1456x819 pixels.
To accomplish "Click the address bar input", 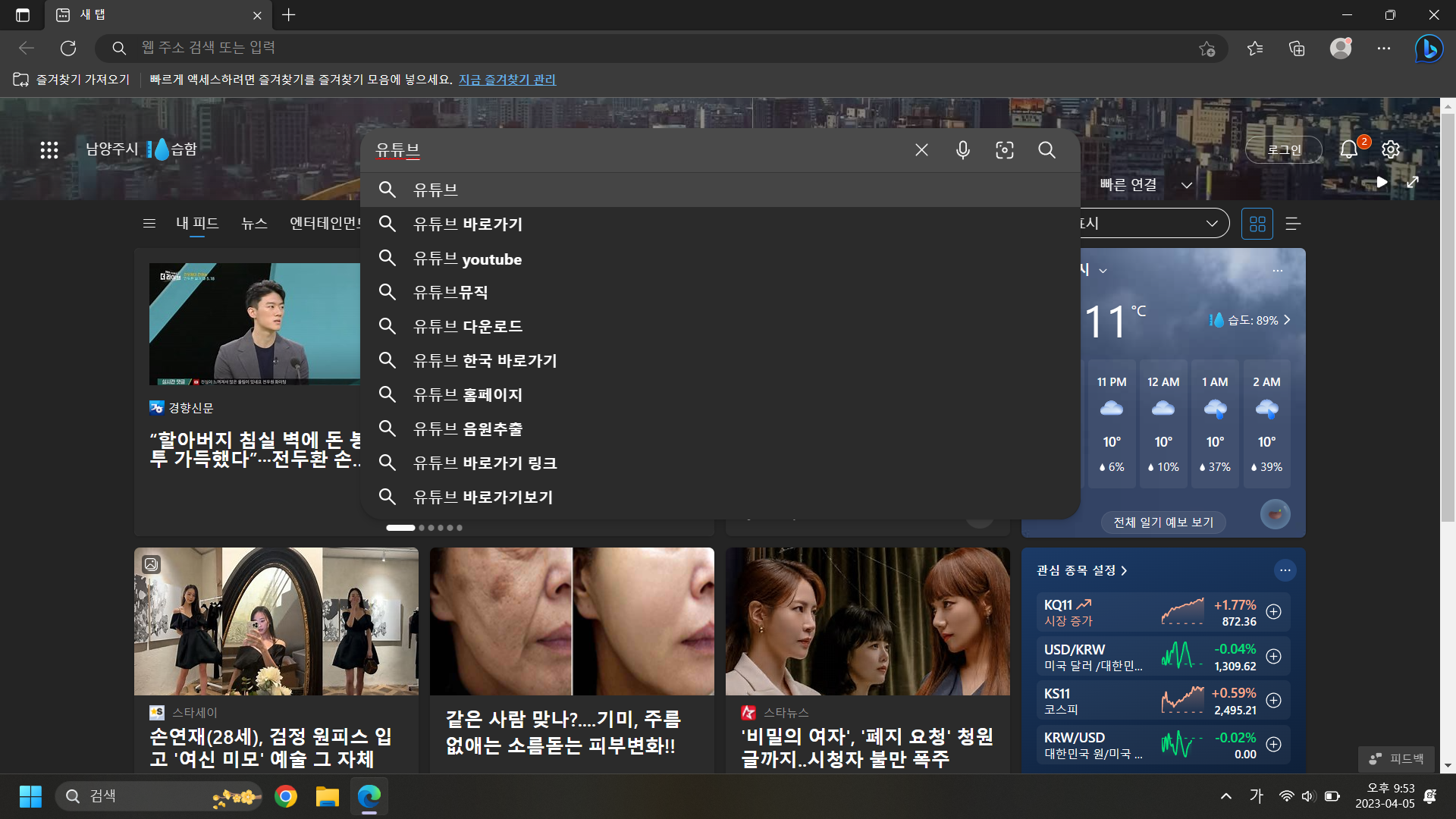I will [x=660, y=48].
